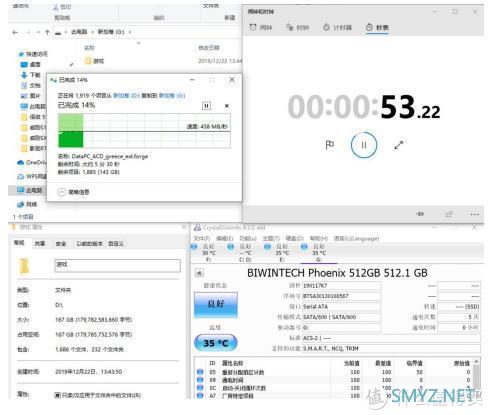Click the folder name field containing 游戏
This screenshot has width=488, height=415.
tap(117, 266)
